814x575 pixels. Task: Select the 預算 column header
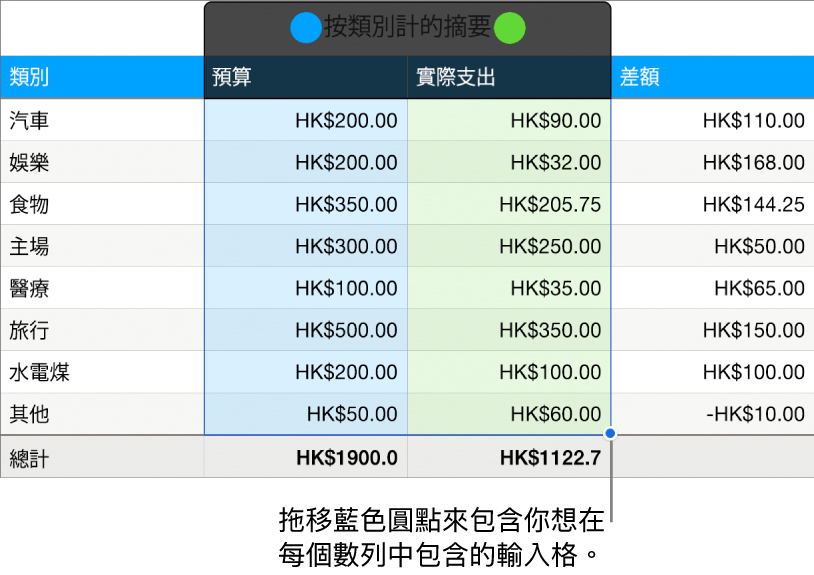[306, 77]
